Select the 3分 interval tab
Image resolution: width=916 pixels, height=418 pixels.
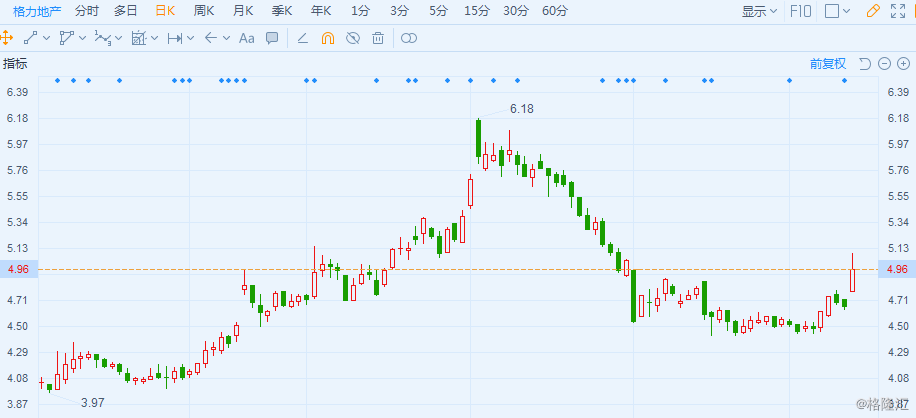coord(400,11)
